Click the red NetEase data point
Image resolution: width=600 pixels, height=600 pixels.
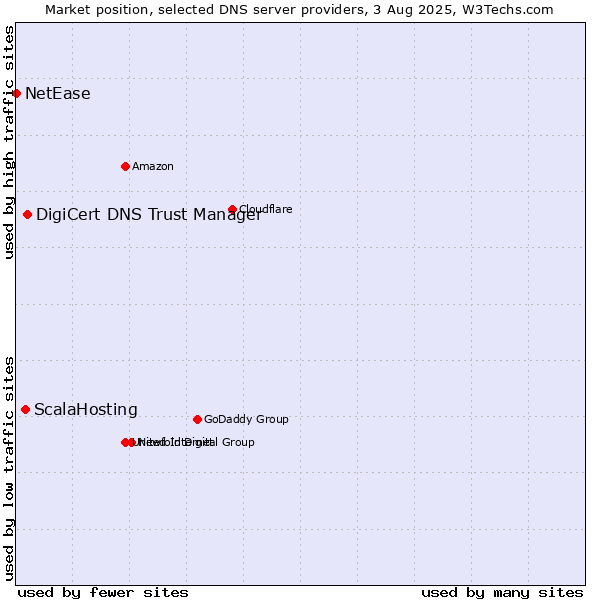point(16,93)
